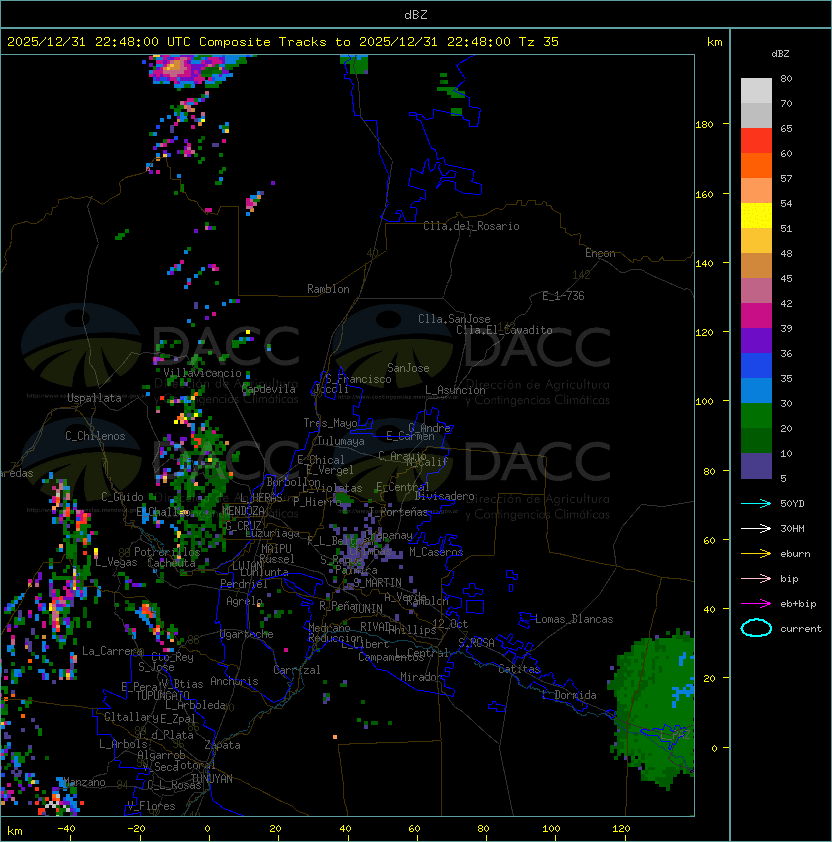This screenshot has height=842, width=832.
Task: Click the 'L_Dormida' place label
Action: coord(569,695)
